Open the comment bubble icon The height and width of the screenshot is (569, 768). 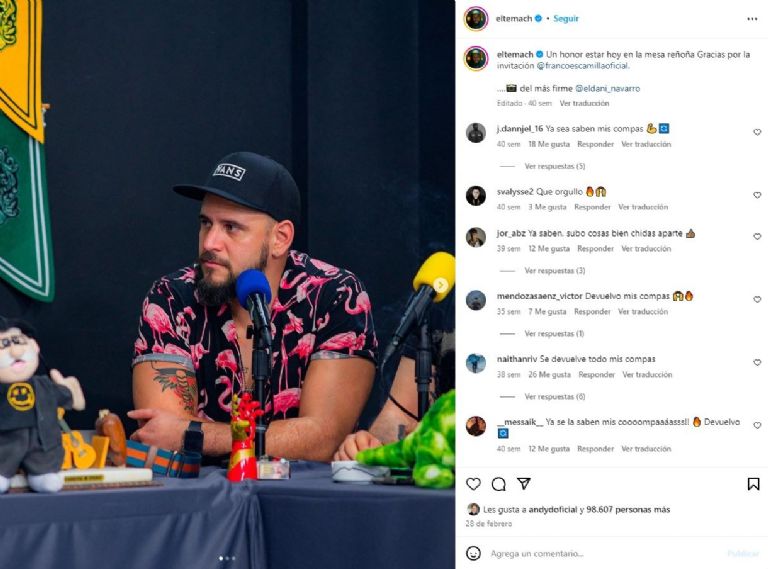pos(499,484)
